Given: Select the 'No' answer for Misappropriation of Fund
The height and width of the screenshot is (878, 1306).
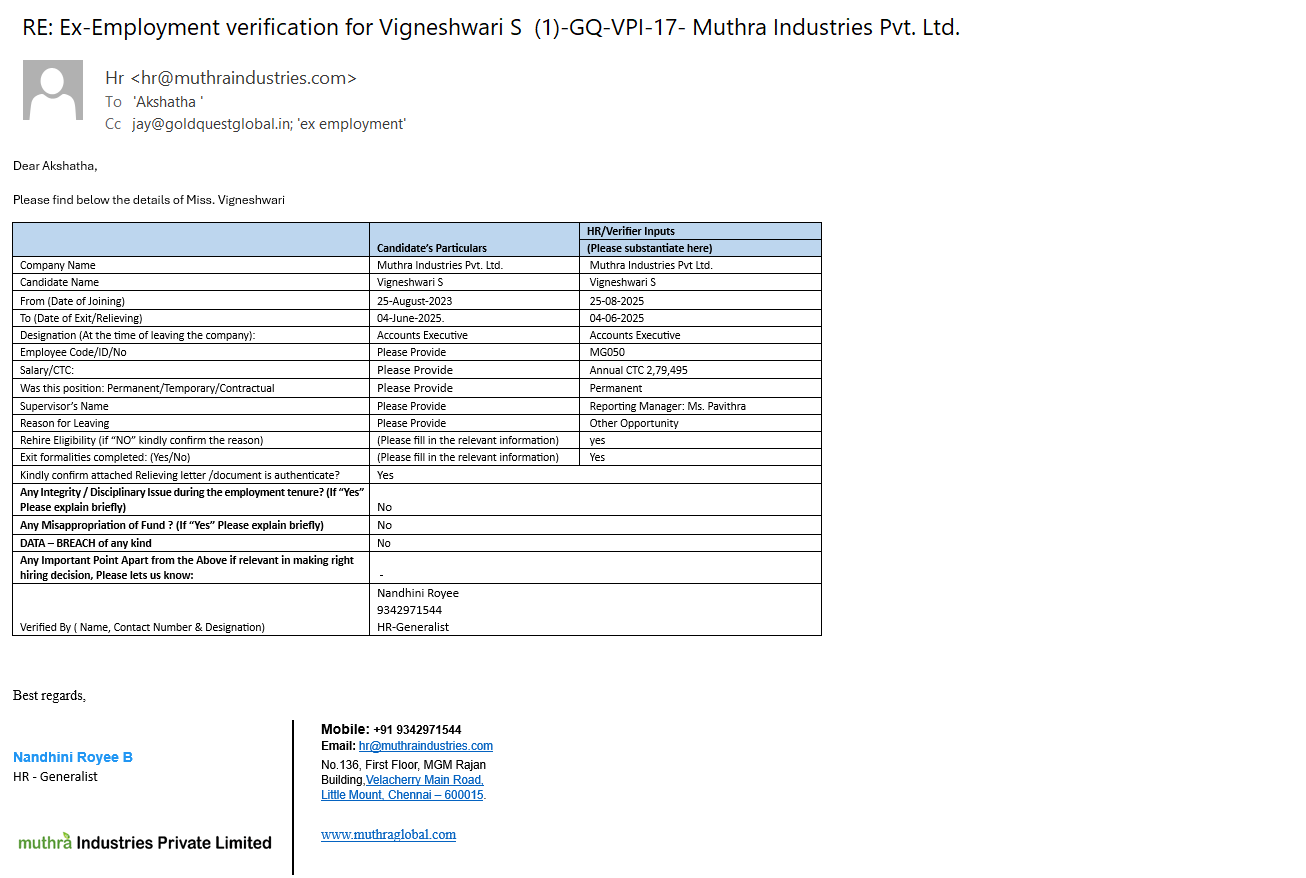Looking at the screenshot, I should (x=385, y=525).
